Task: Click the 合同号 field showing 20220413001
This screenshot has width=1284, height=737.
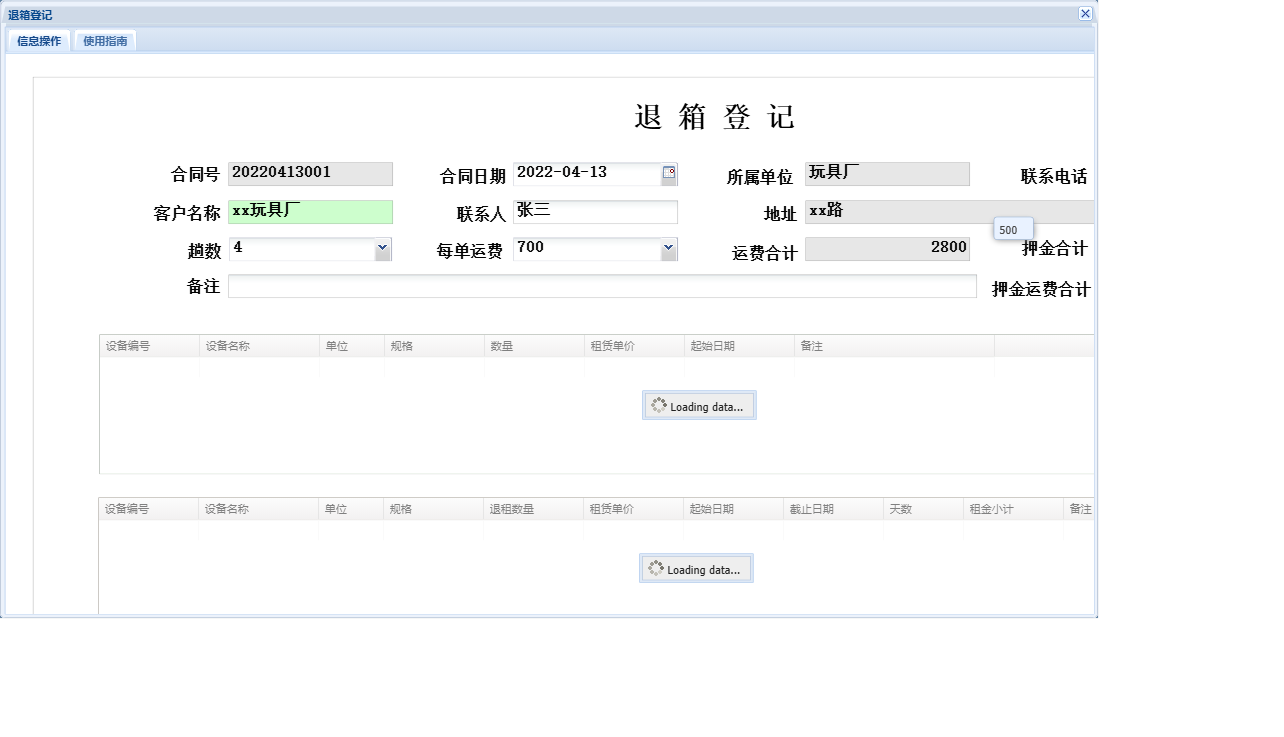Action: click(310, 173)
